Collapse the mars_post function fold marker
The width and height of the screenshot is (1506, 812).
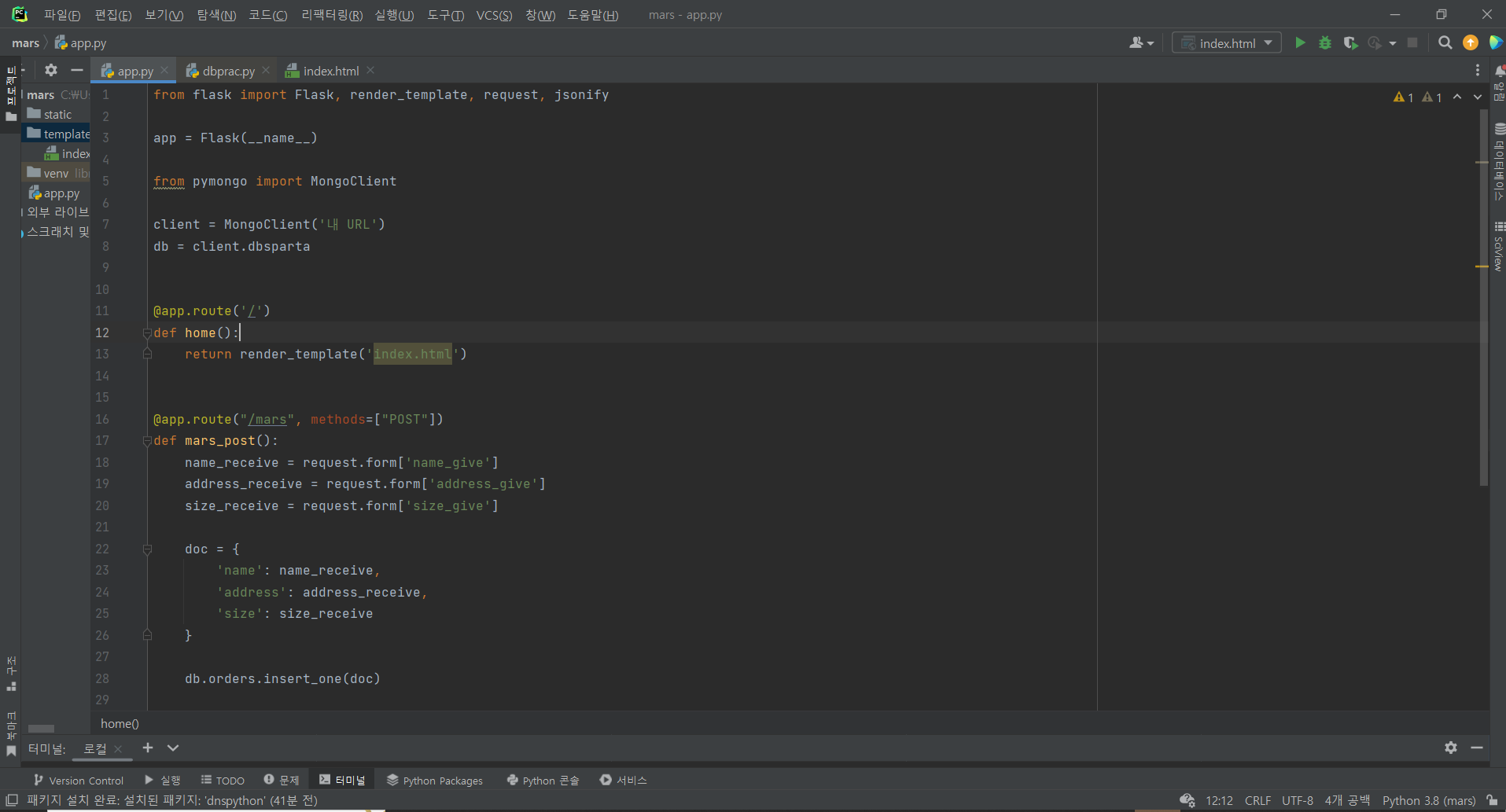147,441
